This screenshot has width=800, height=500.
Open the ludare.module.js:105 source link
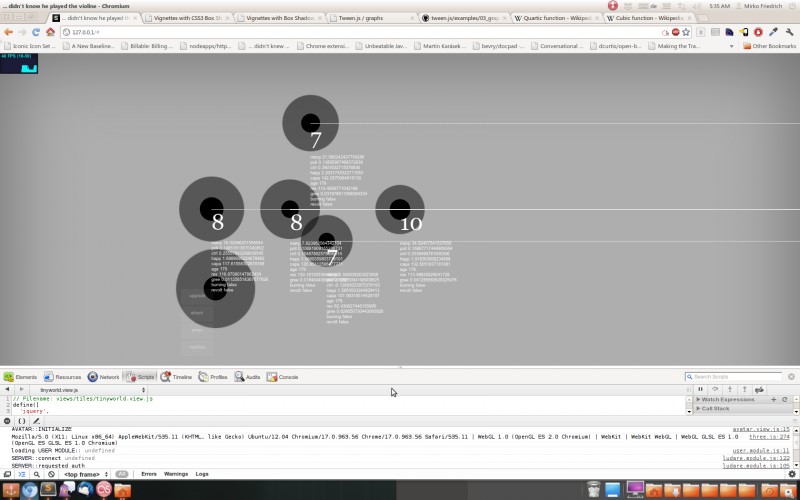[x=756, y=465]
